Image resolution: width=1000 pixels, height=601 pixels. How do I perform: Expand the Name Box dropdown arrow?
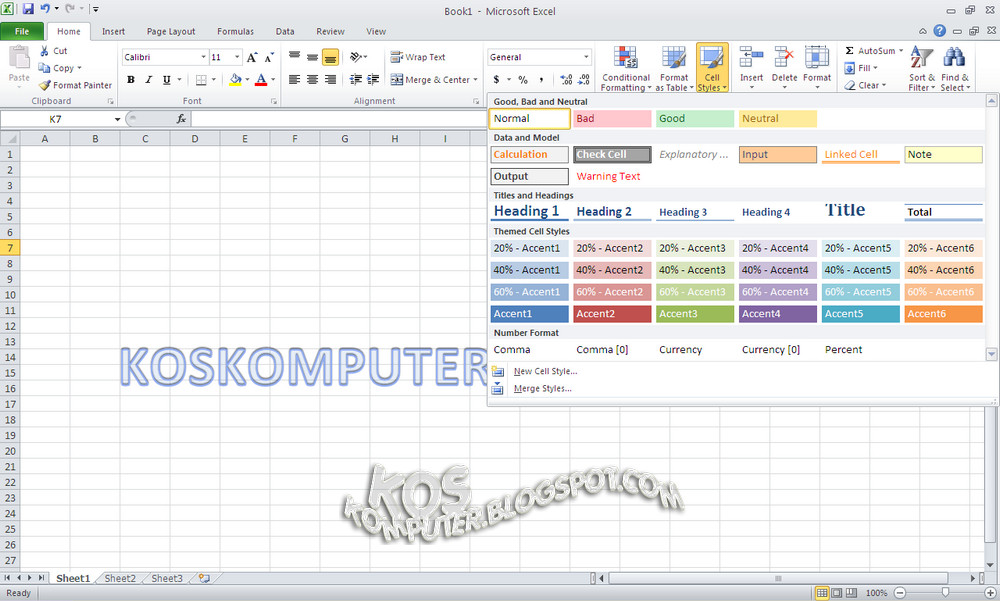(x=117, y=119)
